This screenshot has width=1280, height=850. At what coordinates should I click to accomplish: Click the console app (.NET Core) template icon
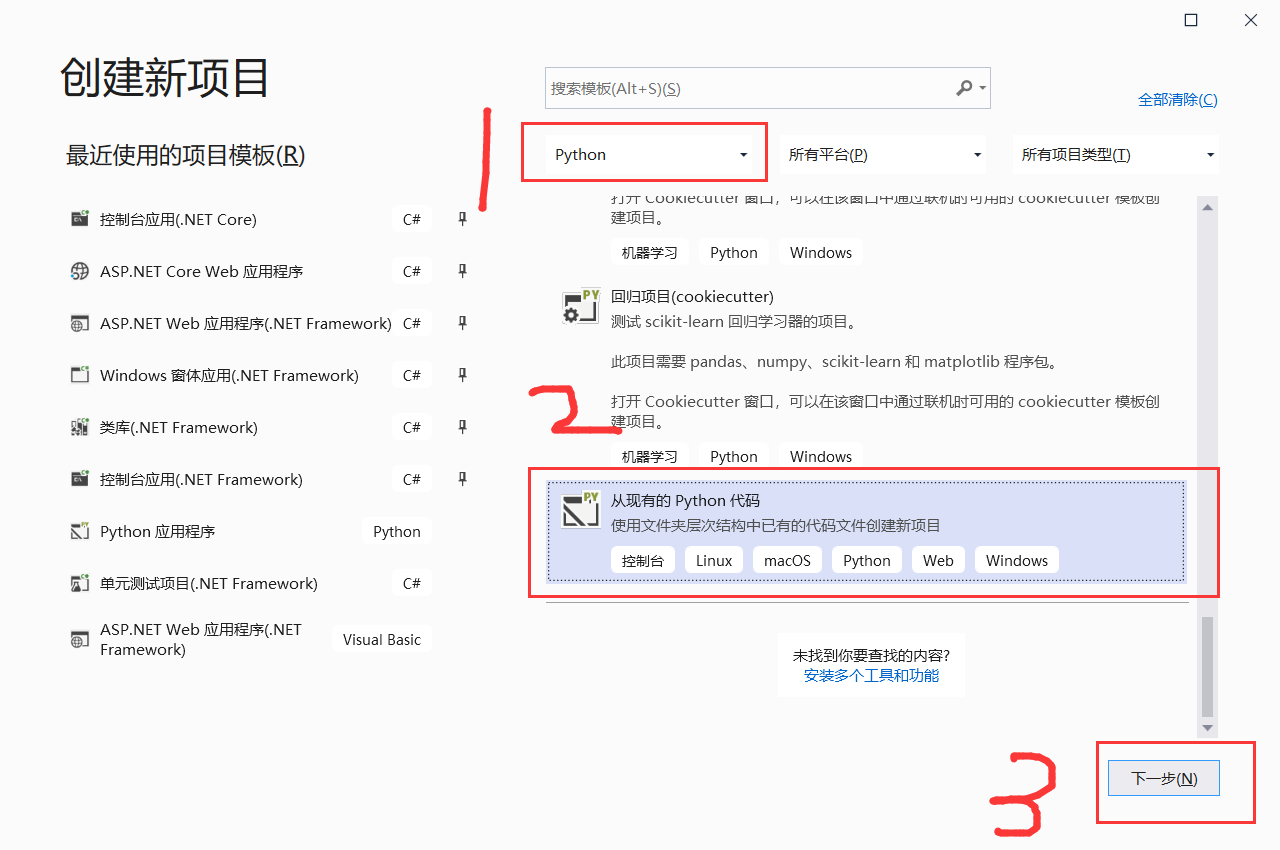pyautogui.click(x=80, y=219)
